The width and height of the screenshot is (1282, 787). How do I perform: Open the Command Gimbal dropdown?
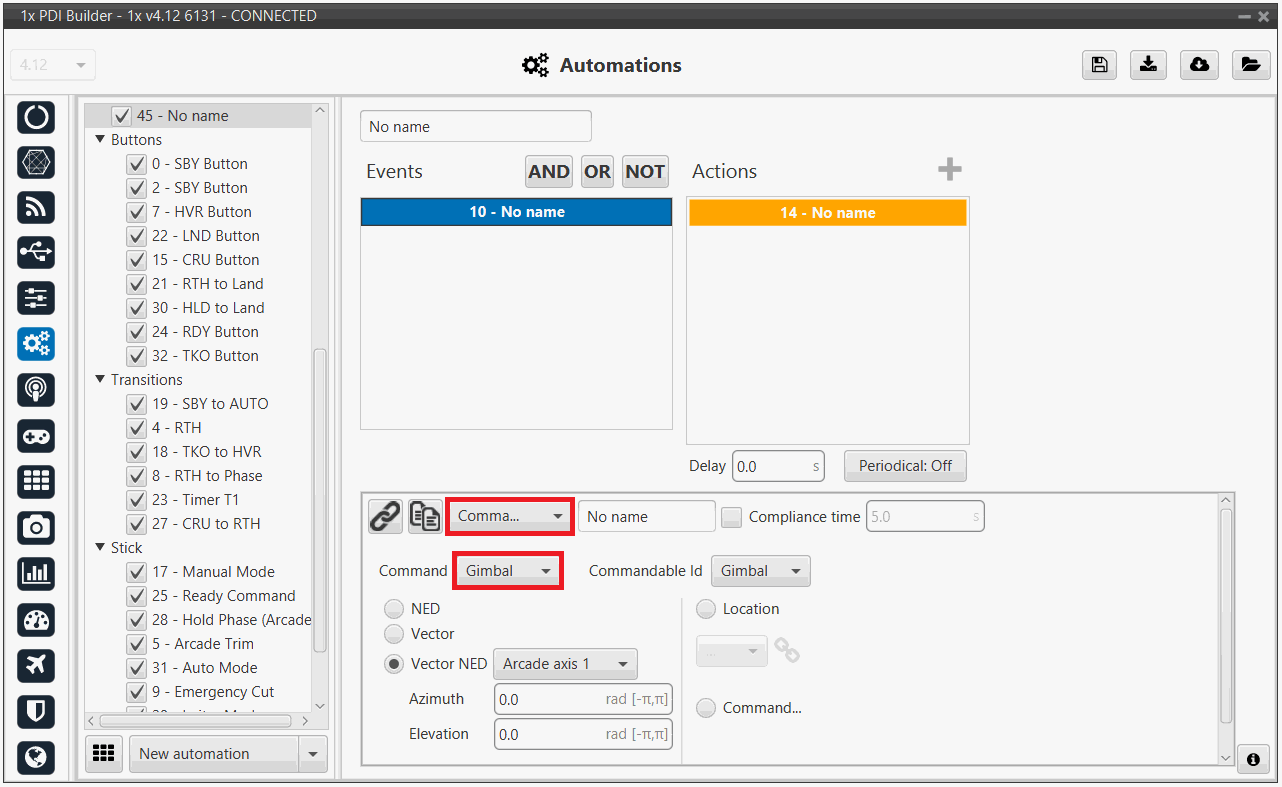click(x=508, y=571)
